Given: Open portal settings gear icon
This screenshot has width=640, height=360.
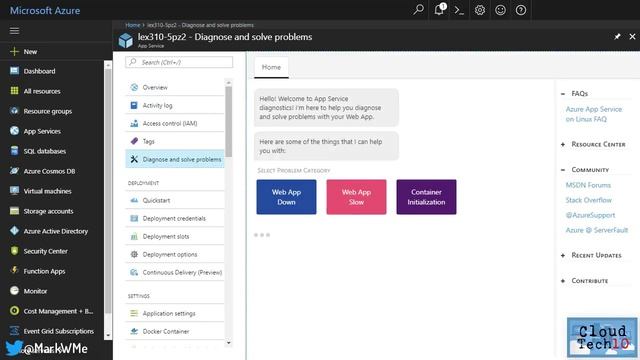Looking at the screenshot, I should 480,10.
